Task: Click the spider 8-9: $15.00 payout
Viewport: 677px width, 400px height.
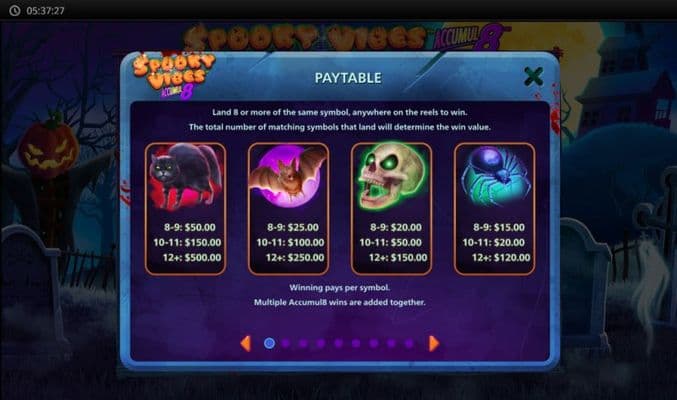Action: 499,227
